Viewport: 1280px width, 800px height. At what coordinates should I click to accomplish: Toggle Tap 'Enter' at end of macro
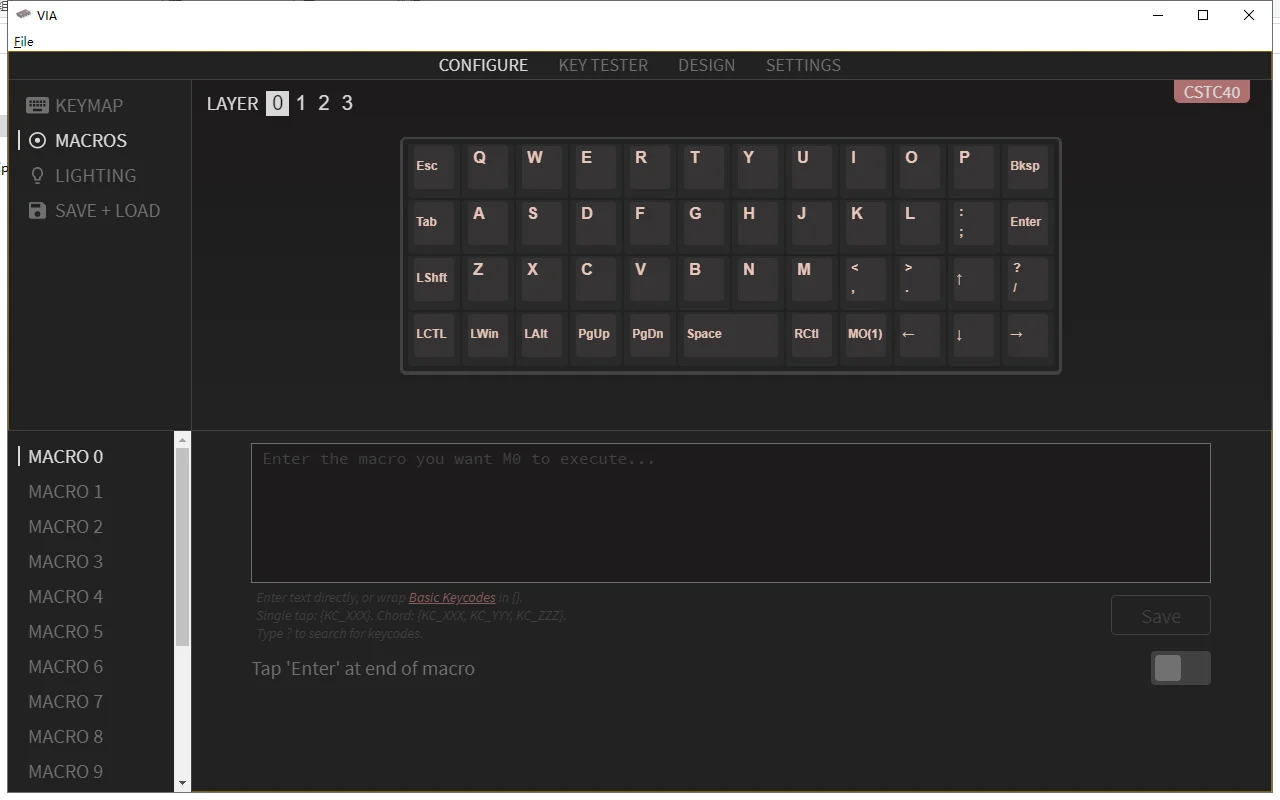click(1180, 668)
